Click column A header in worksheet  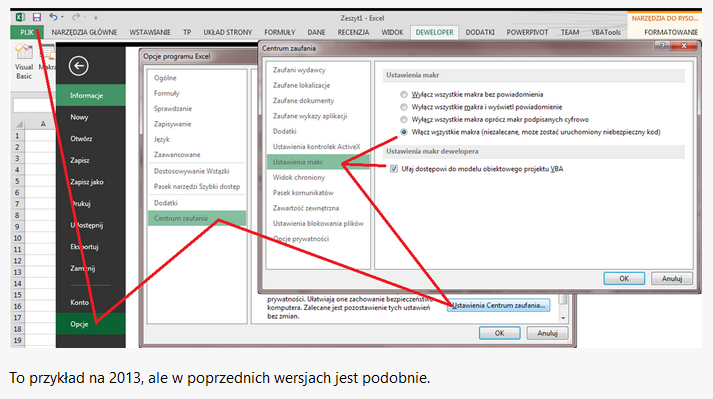[43, 124]
